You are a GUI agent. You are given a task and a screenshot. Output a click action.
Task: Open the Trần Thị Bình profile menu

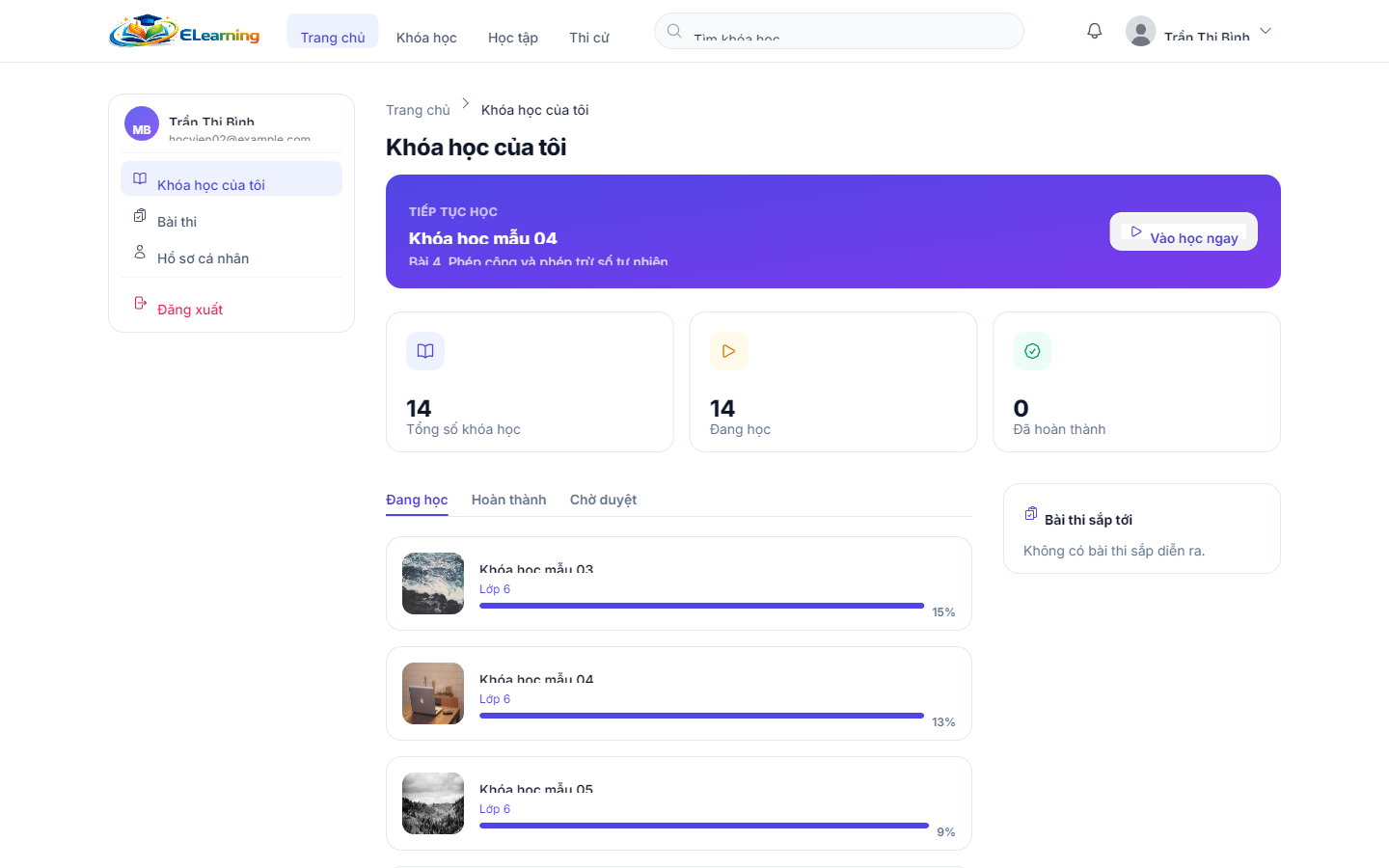[x=1199, y=31]
